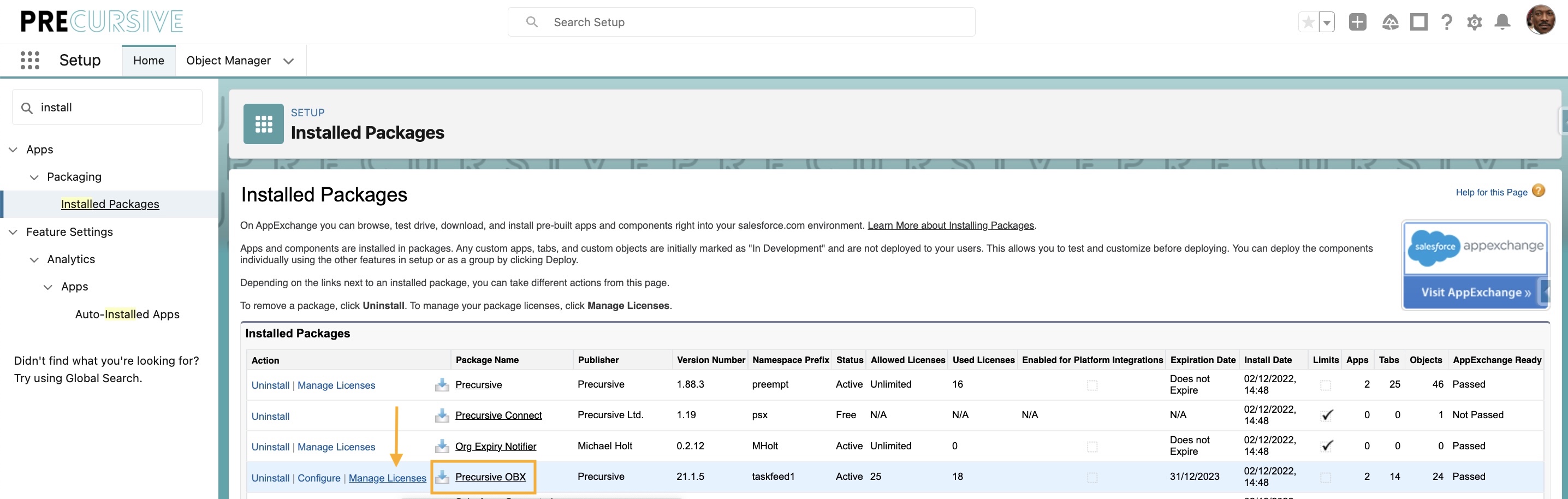Open Manage Licenses for Precursive OBX
The width and height of the screenshot is (1568, 499).
tap(388, 478)
